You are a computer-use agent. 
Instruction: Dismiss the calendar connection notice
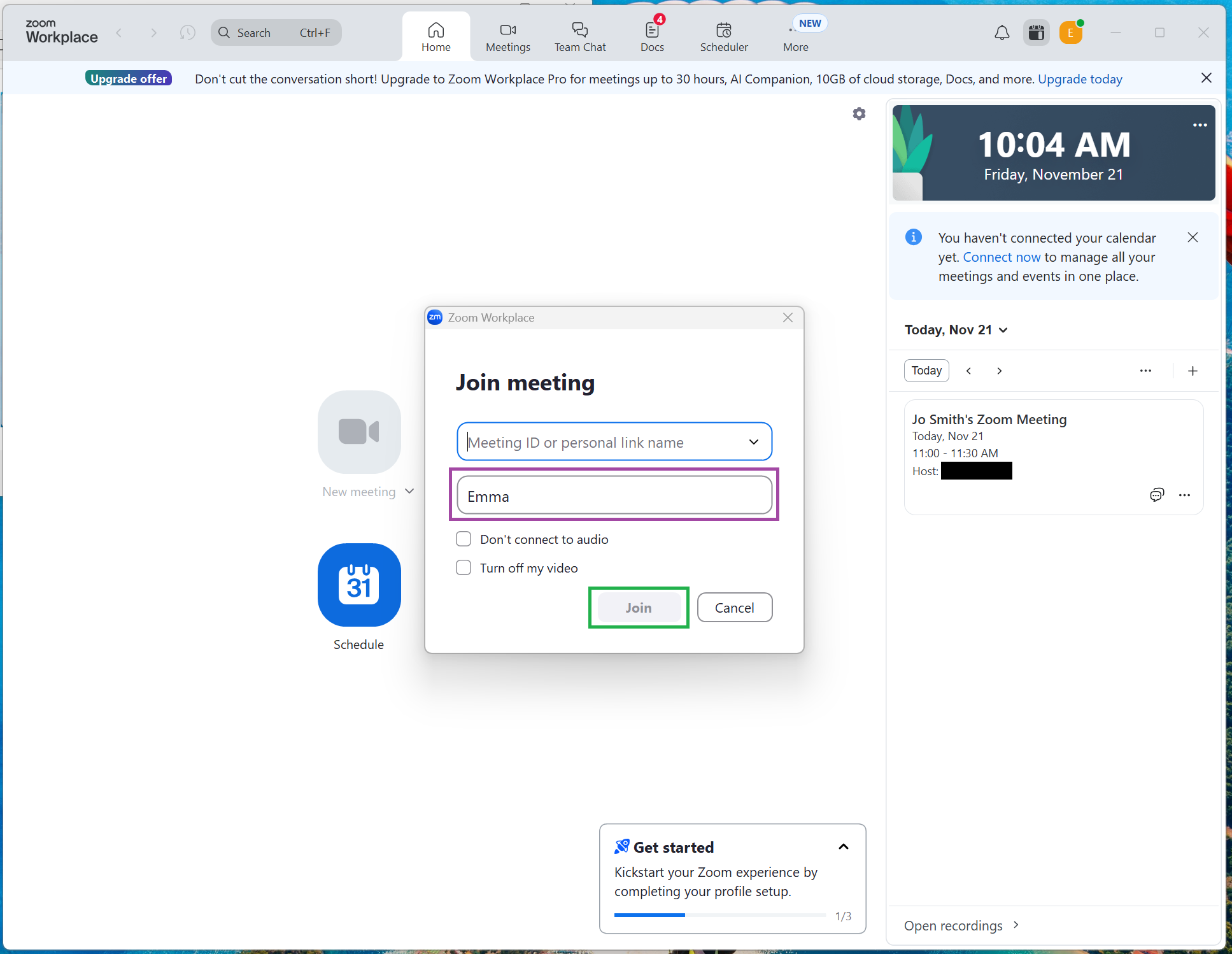(x=1193, y=238)
